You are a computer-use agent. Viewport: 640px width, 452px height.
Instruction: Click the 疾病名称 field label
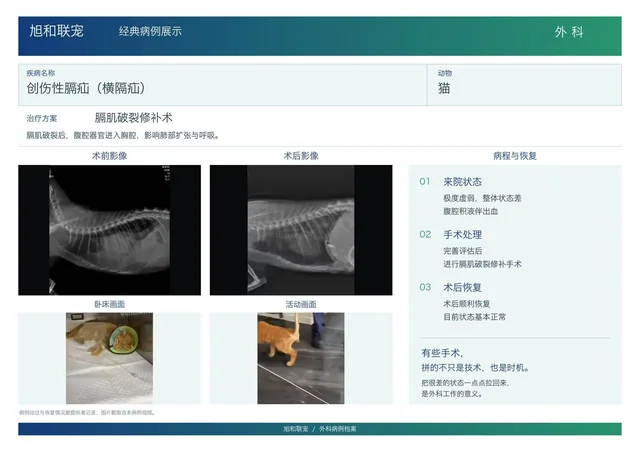tap(41, 73)
